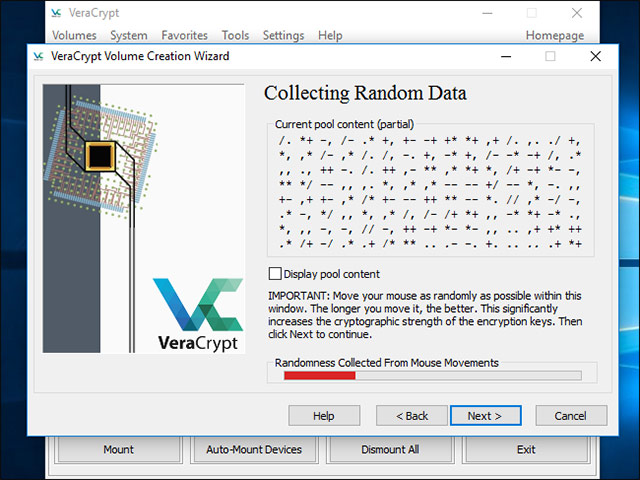This screenshot has height=480, width=640.
Task: Click the Collecting Random Data heading
Action: 365,93
